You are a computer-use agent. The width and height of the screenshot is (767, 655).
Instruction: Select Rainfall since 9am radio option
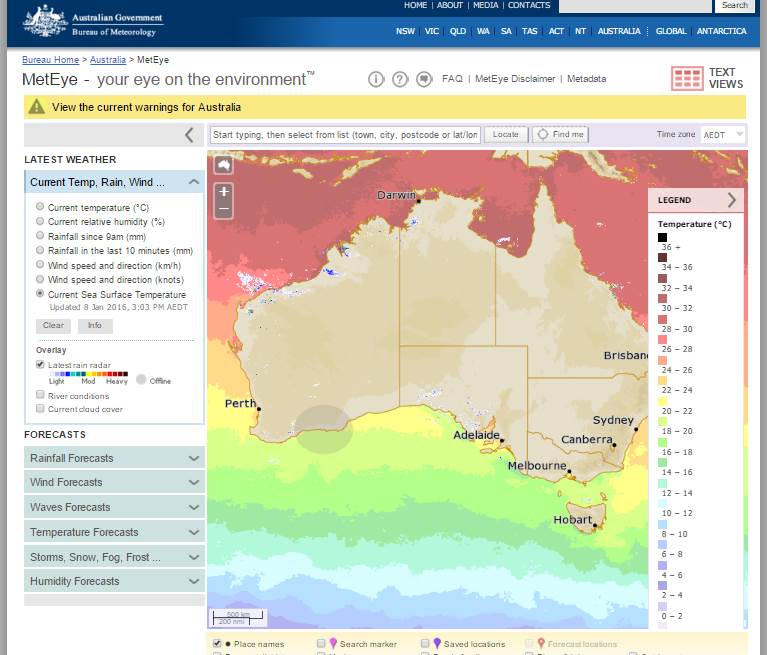[40, 236]
